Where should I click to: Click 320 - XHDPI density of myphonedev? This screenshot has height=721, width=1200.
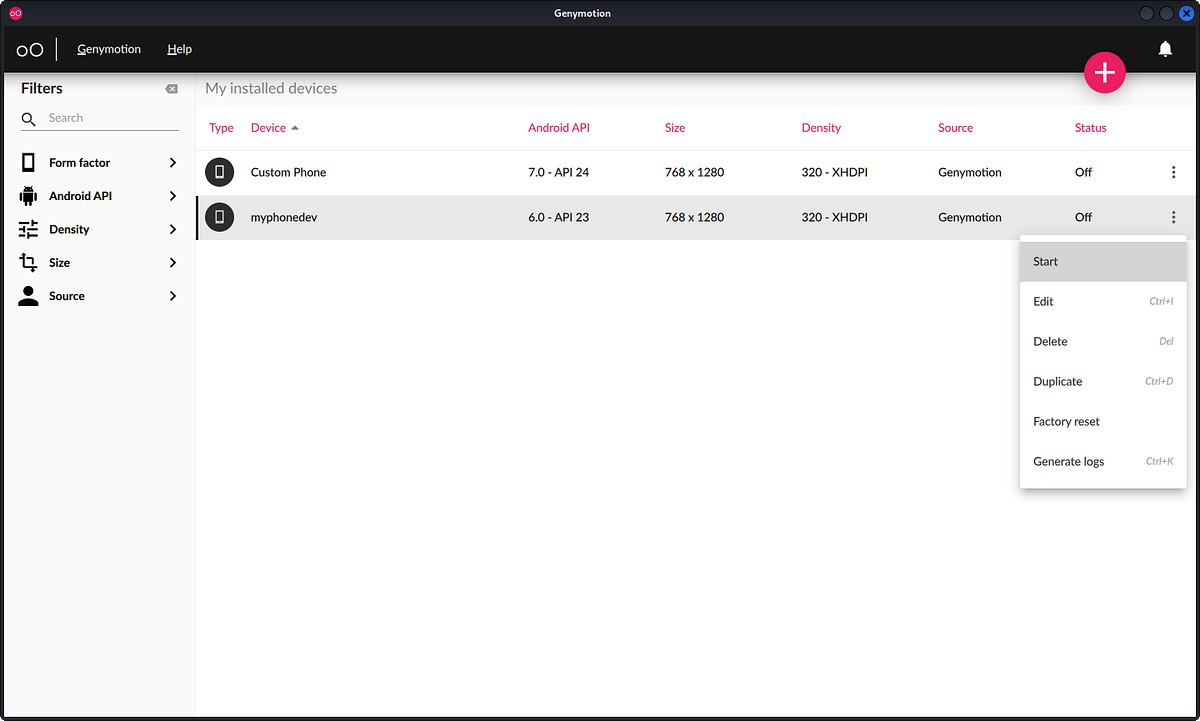(835, 217)
